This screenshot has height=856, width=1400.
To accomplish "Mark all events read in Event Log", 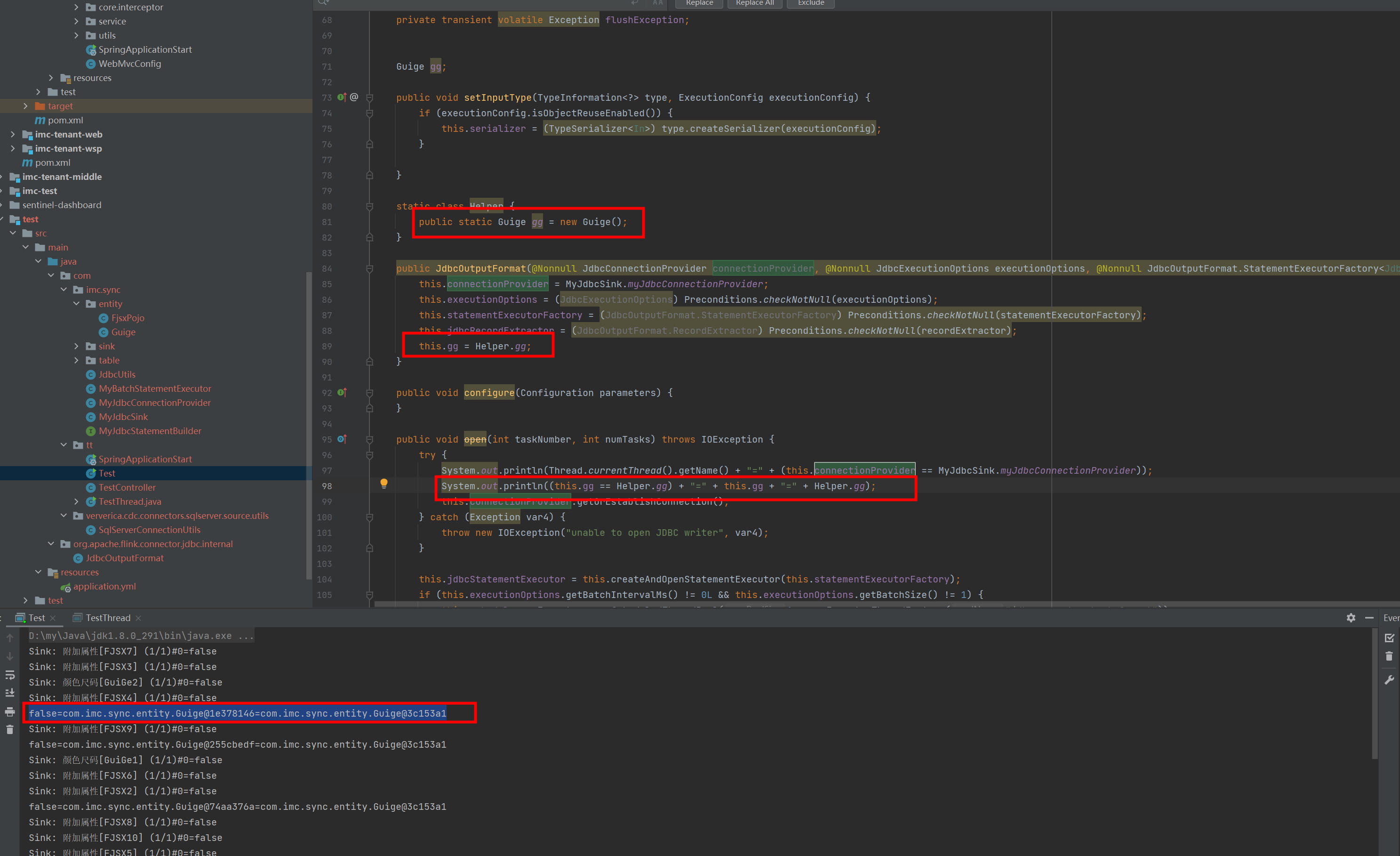I will (1389, 638).
